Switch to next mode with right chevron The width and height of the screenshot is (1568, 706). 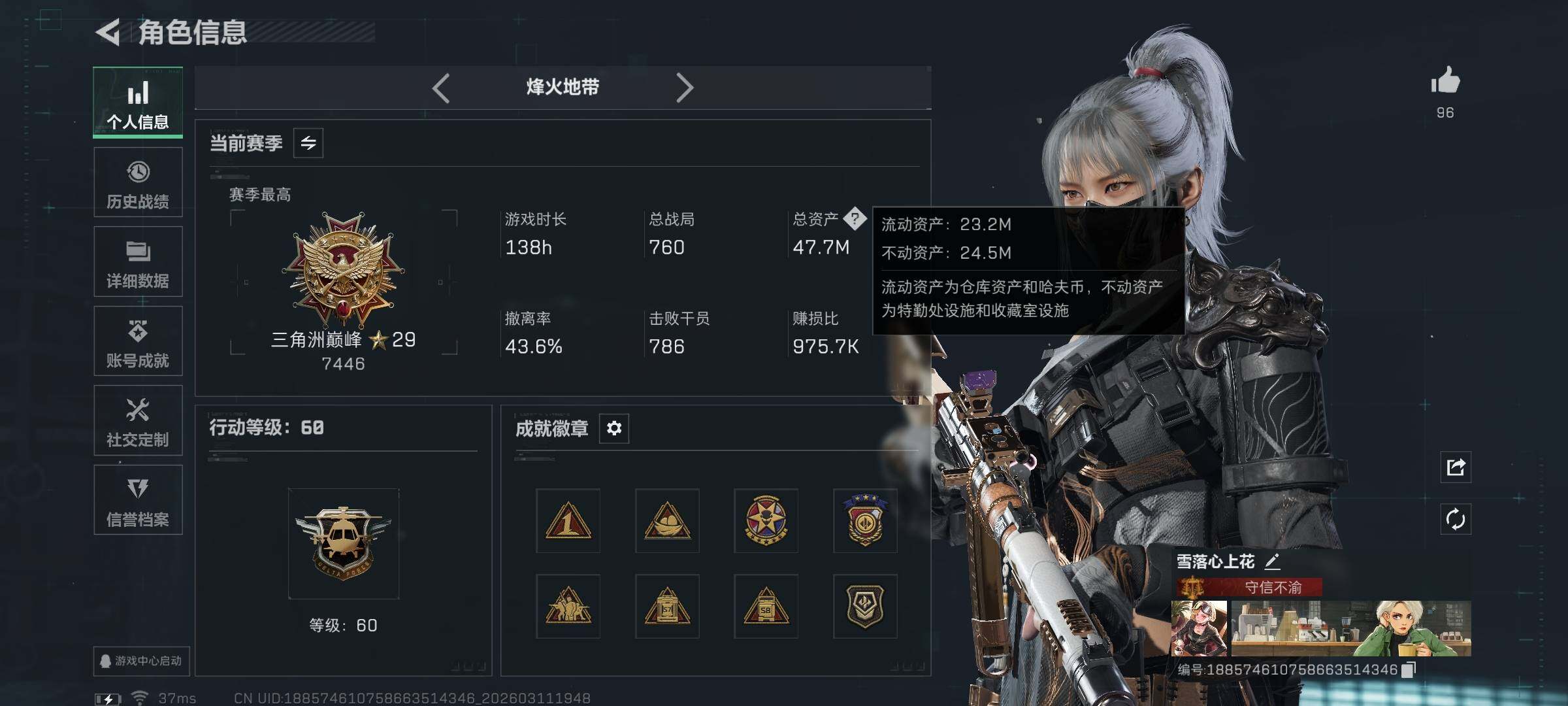click(684, 88)
